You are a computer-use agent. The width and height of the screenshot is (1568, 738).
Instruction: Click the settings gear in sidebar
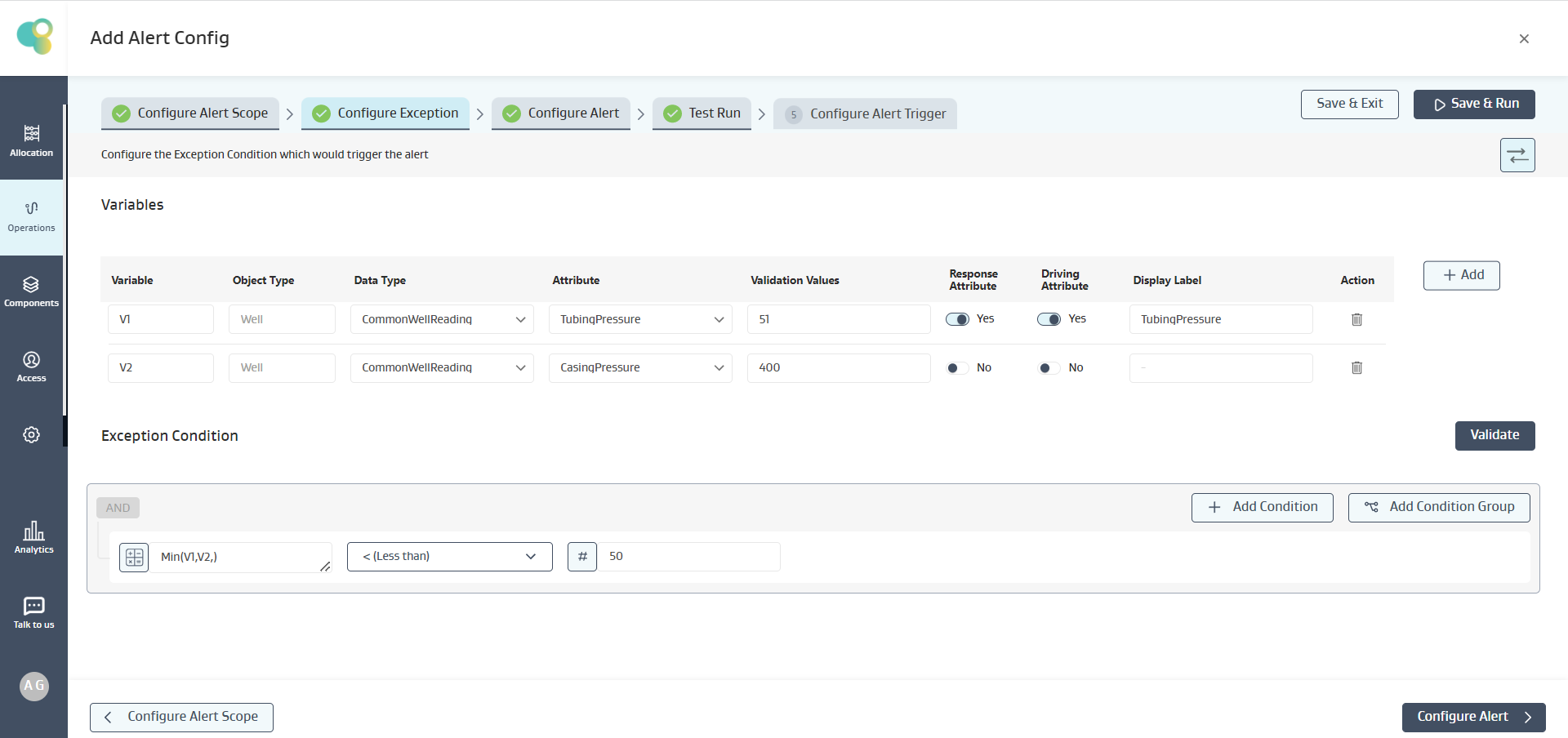coord(31,435)
